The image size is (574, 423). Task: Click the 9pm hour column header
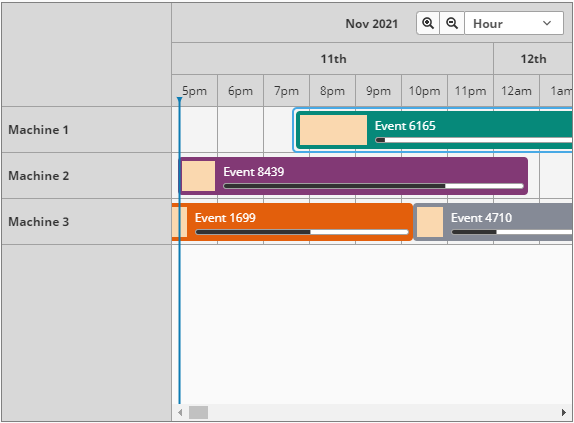point(379,91)
